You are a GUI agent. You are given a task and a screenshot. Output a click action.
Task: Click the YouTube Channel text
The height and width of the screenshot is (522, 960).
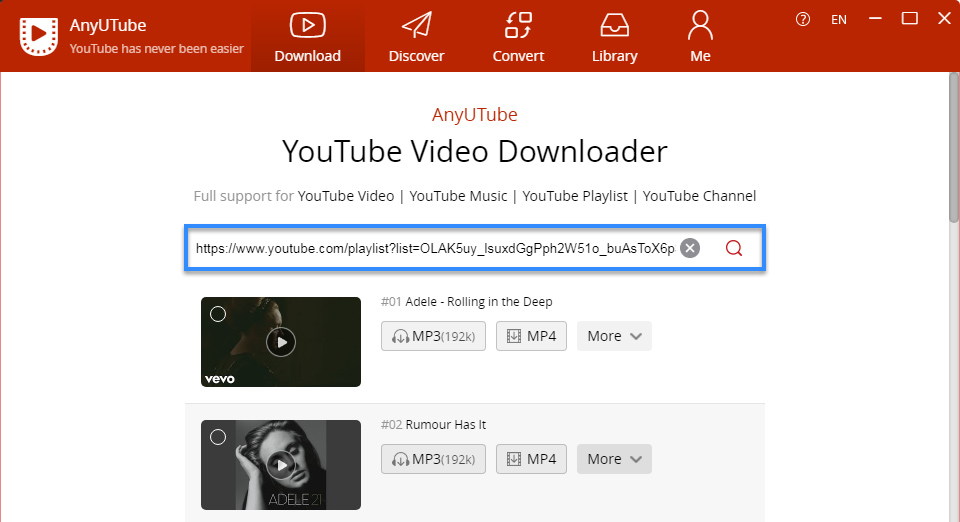pyautogui.click(x=699, y=196)
